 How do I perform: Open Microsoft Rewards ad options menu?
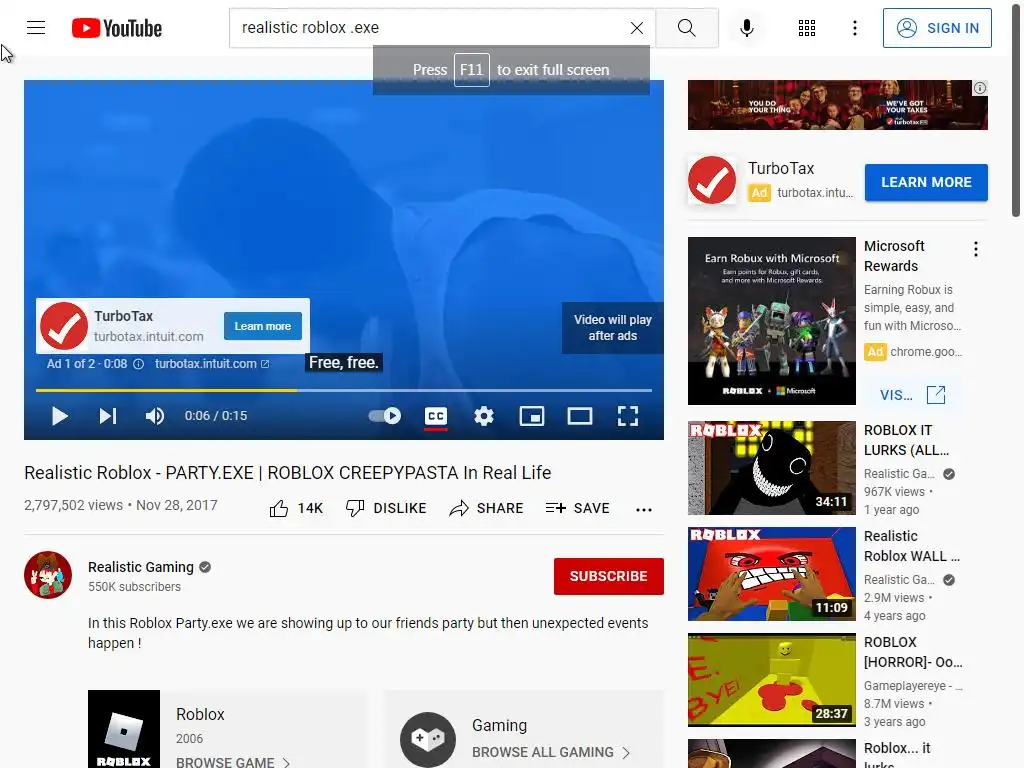point(976,249)
